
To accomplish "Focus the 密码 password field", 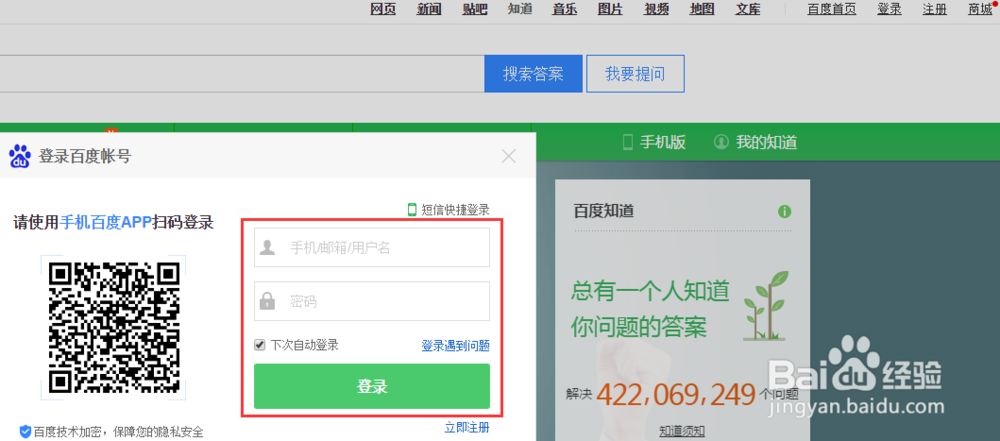I will tap(372, 301).
